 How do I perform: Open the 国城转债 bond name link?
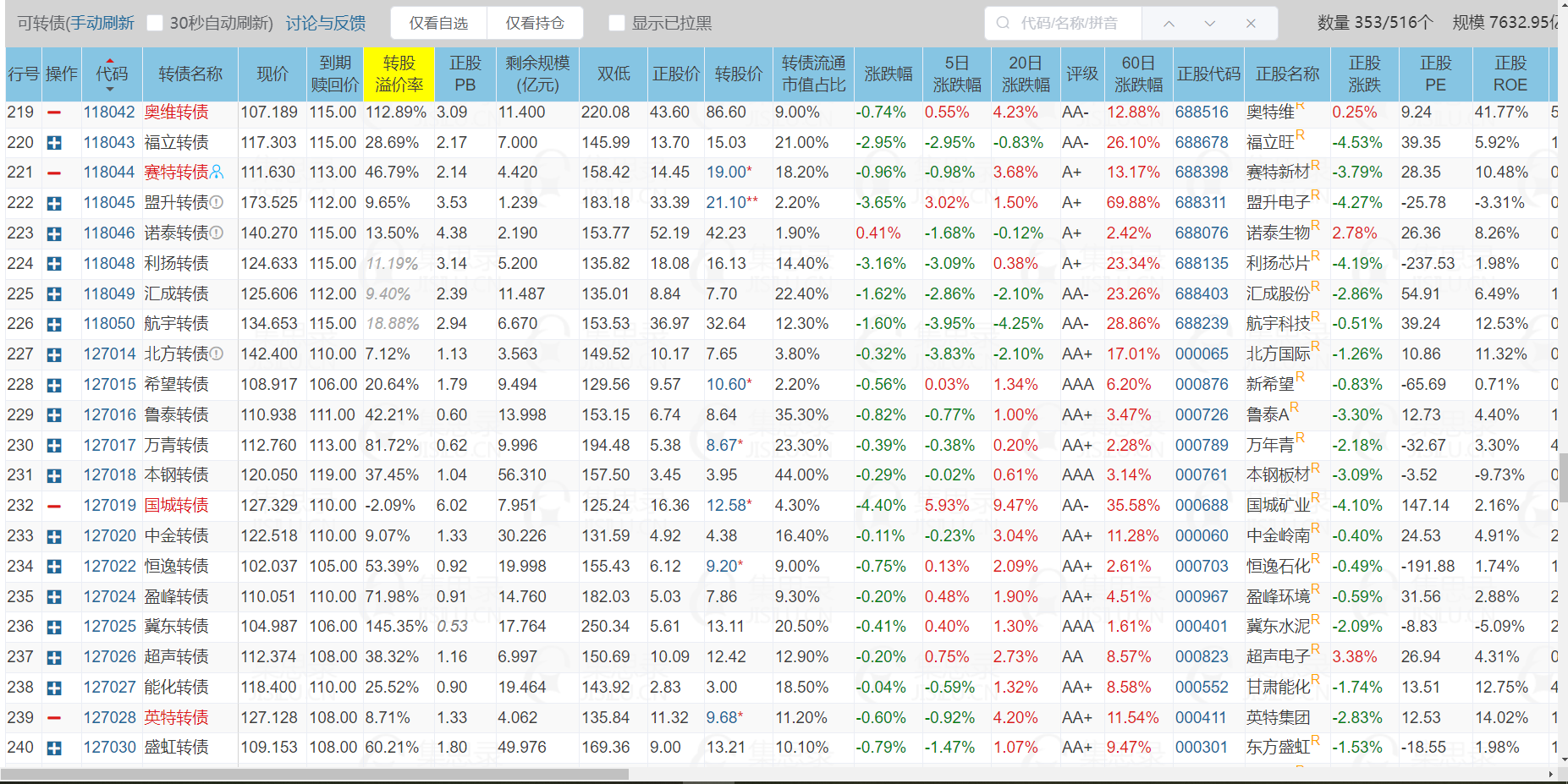(176, 506)
